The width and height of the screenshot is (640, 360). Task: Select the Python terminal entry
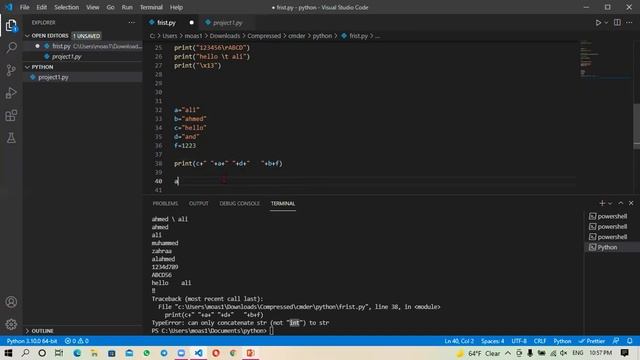pos(612,247)
